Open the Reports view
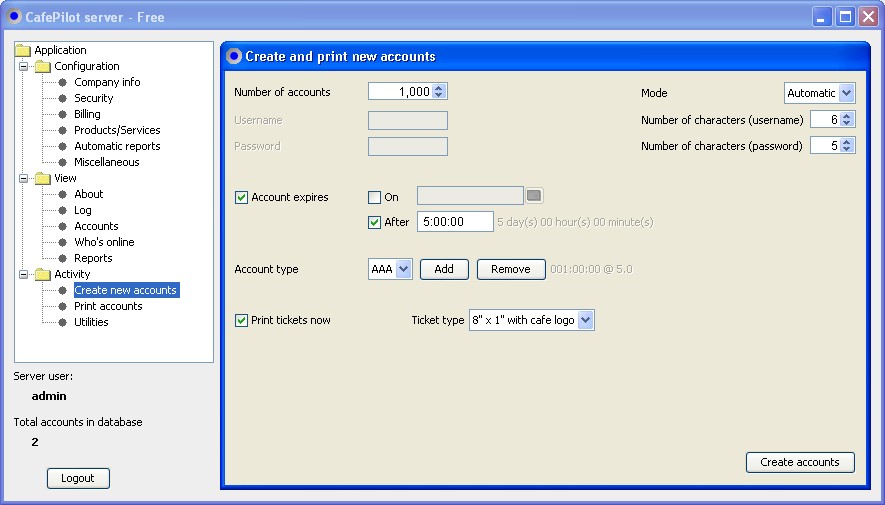The width and height of the screenshot is (885, 505). click(93, 258)
